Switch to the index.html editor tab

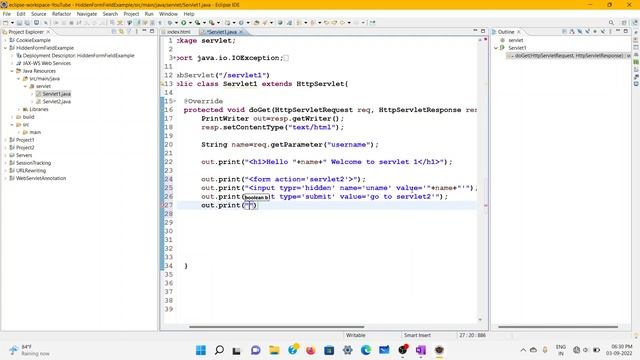[x=178, y=32]
